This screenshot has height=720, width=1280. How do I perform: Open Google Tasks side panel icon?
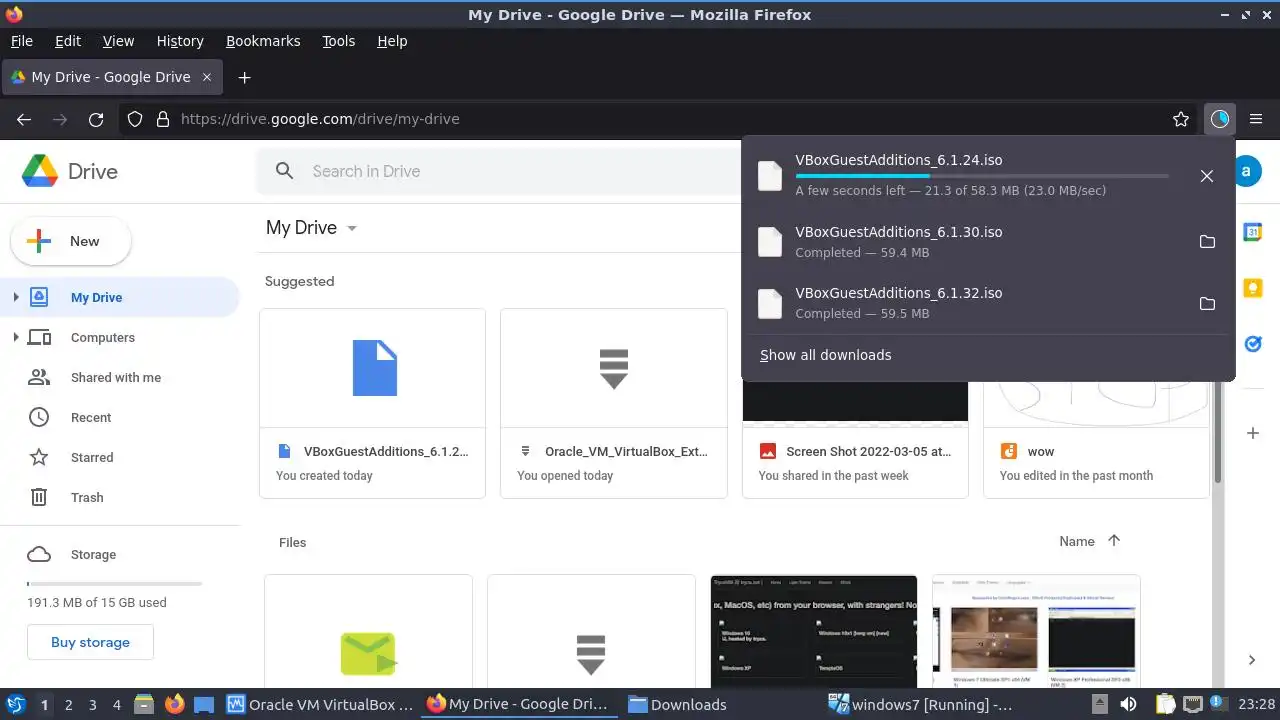1252,344
